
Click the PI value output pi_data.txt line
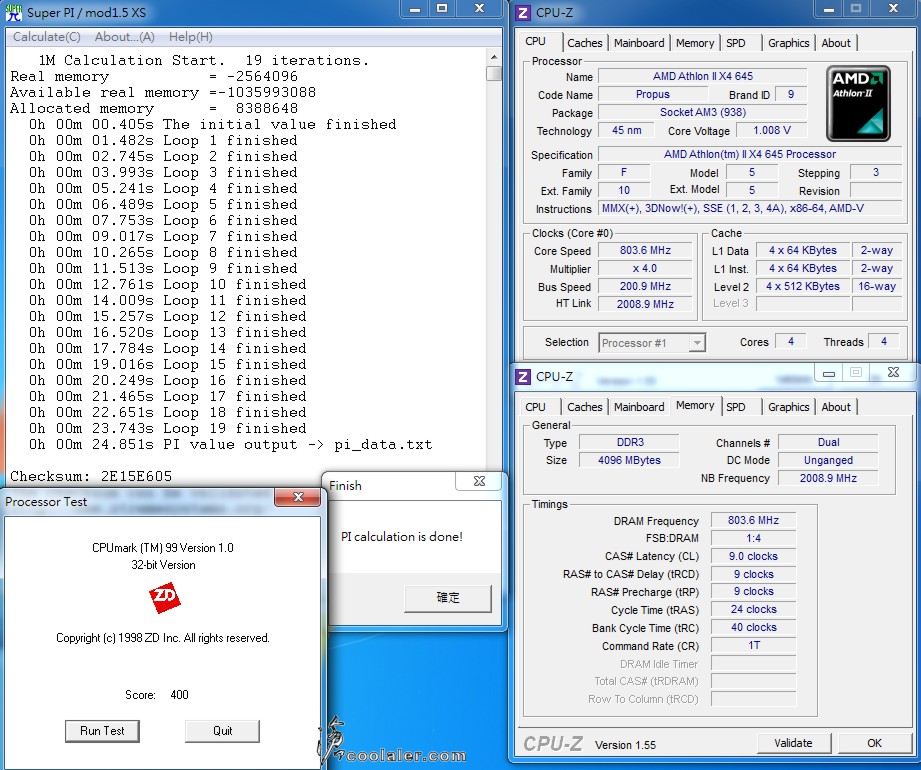tap(231, 445)
